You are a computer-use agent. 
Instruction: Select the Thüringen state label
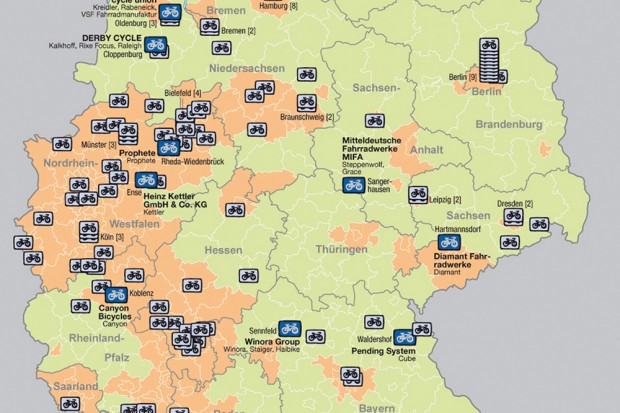336,249
